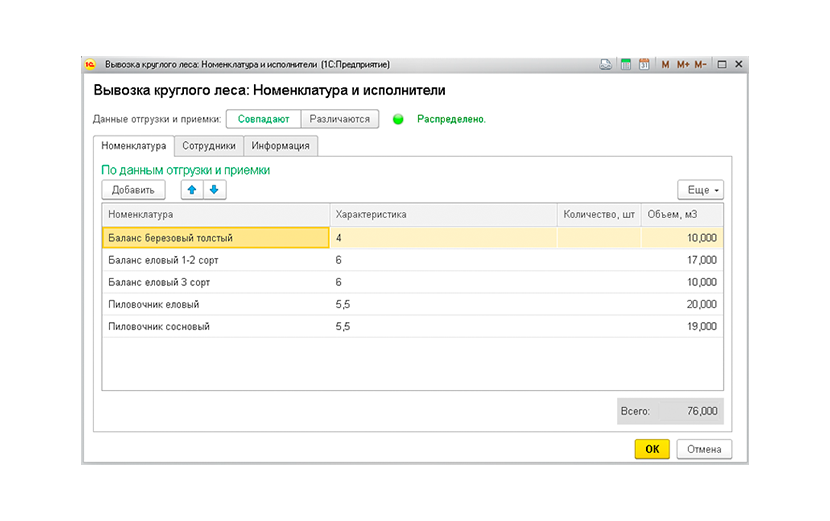Image resolution: width=830 pixels, height=521 pixels.
Task: Click the M memory button
Action: [x=665, y=65]
